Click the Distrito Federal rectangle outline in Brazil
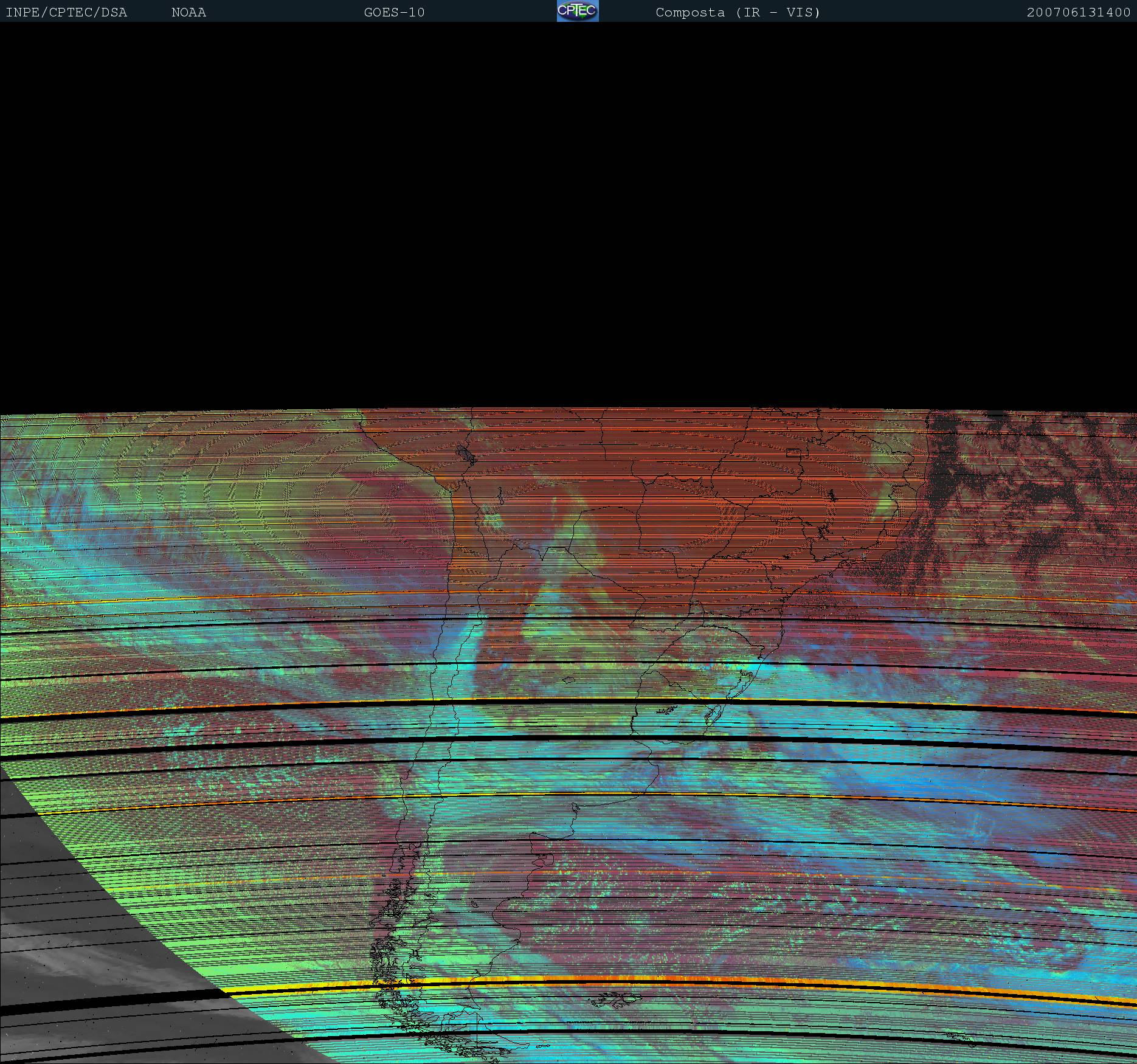Viewport: 1137px width, 1064px height. (793, 452)
